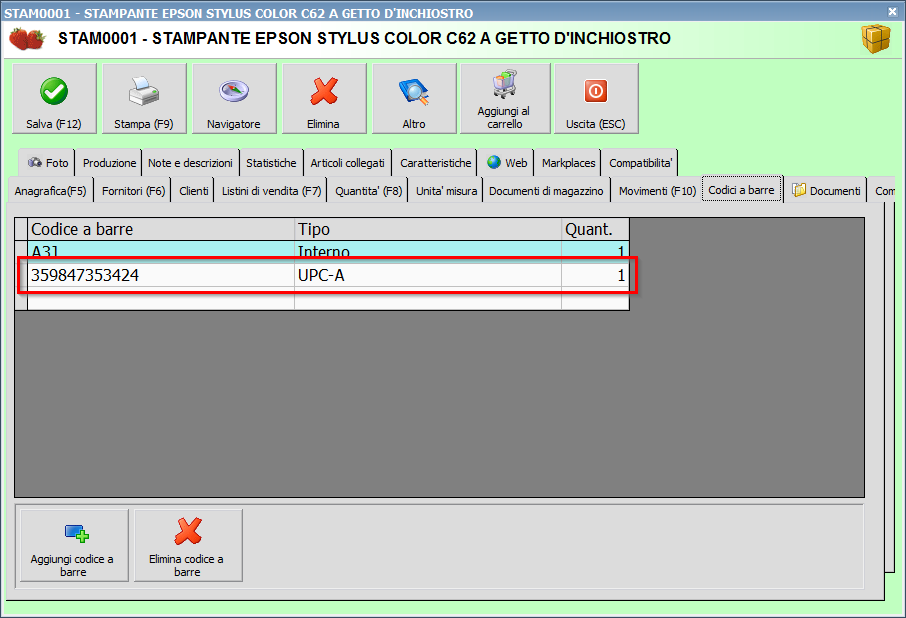Switch to the Markplaces tab
Viewport: 906px width, 618px height.
point(568,163)
